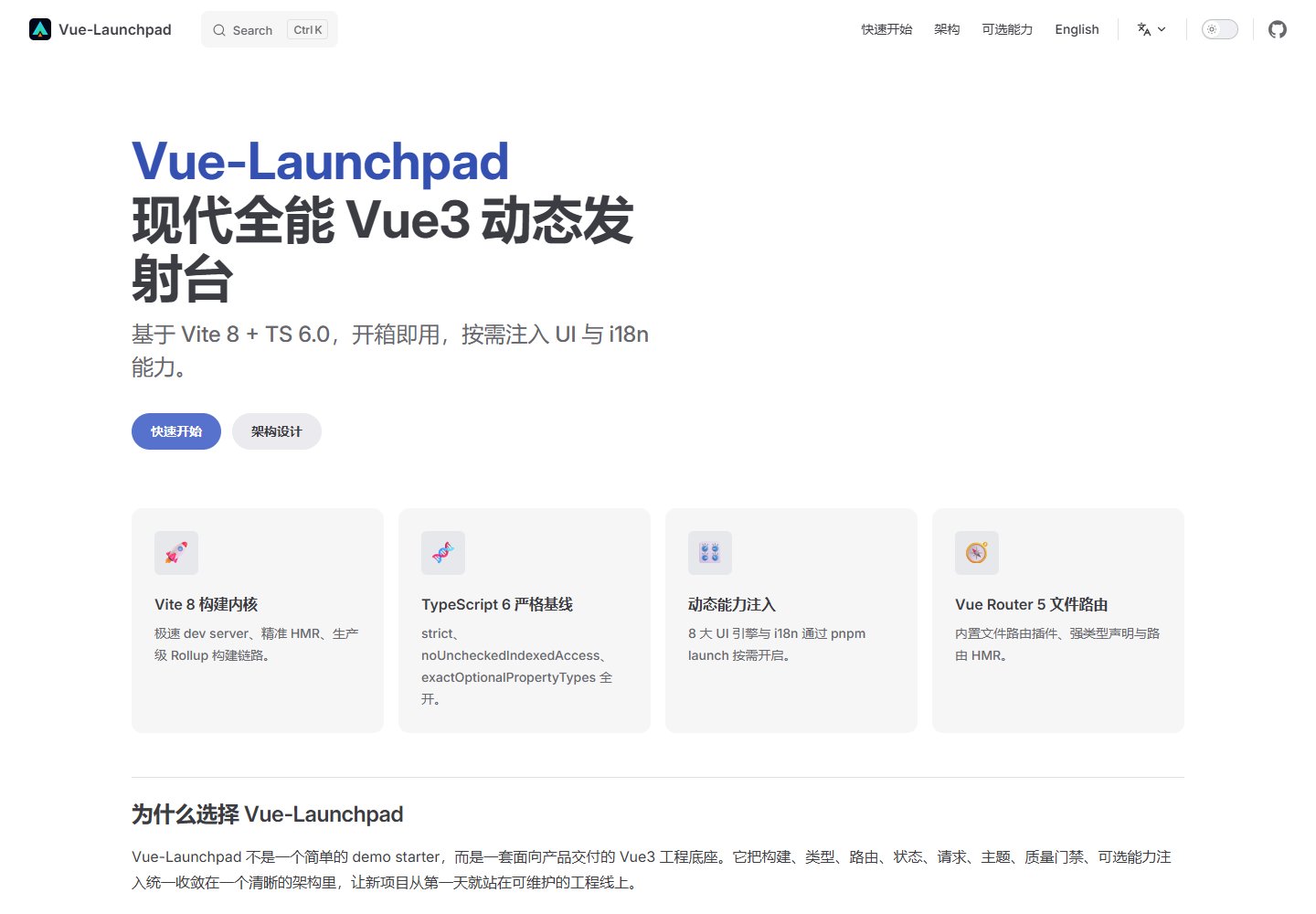This screenshot has height=914, width=1316.
Task: Click the 动态能力注入 card title
Action: 732,604
